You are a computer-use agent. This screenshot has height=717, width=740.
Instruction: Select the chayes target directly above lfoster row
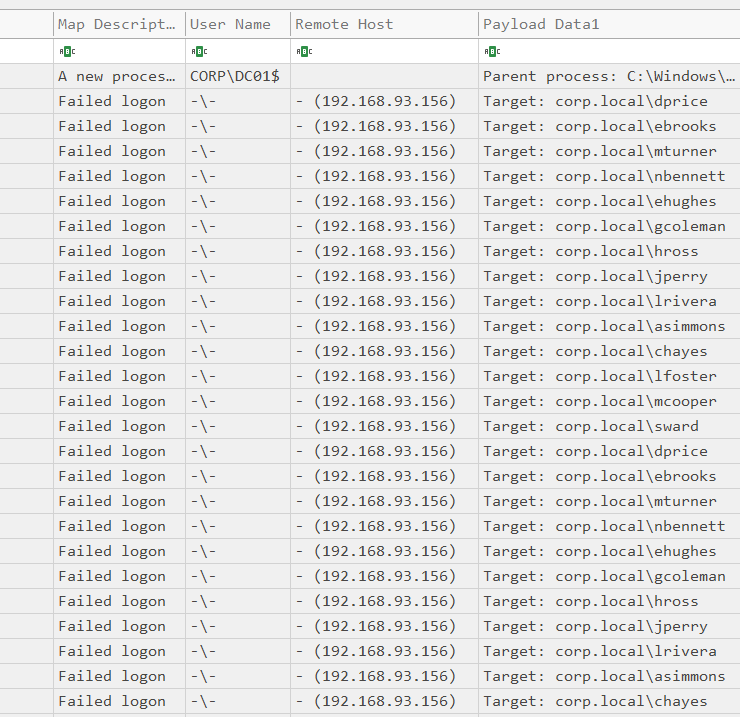tap(609, 351)
